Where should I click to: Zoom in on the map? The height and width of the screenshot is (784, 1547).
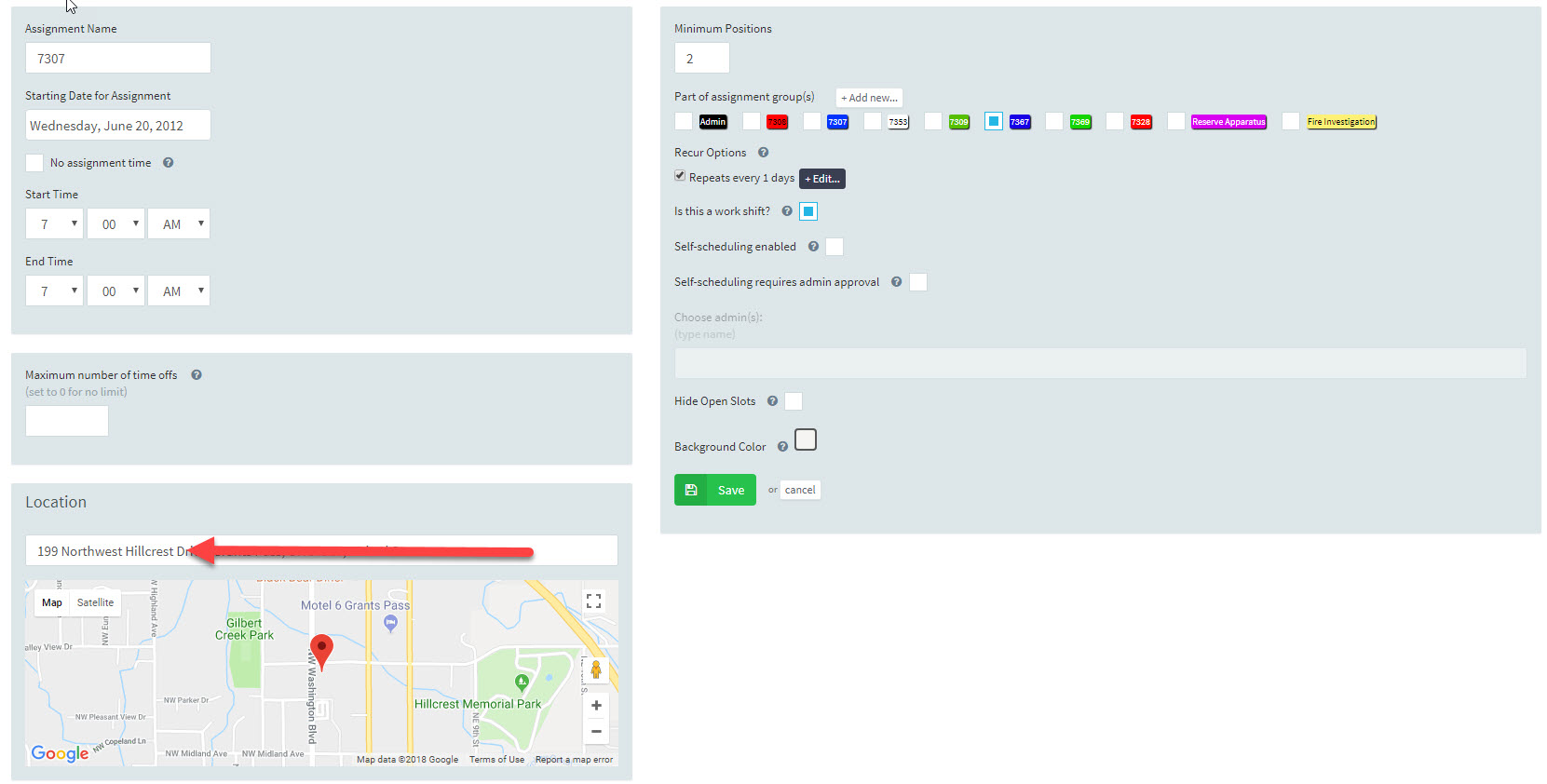[596, 706]
